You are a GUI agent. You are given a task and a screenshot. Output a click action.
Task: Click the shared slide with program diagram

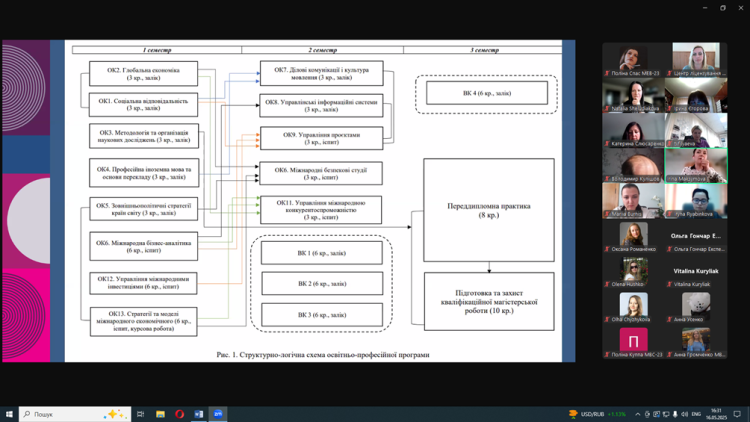(x=319, y=200)
